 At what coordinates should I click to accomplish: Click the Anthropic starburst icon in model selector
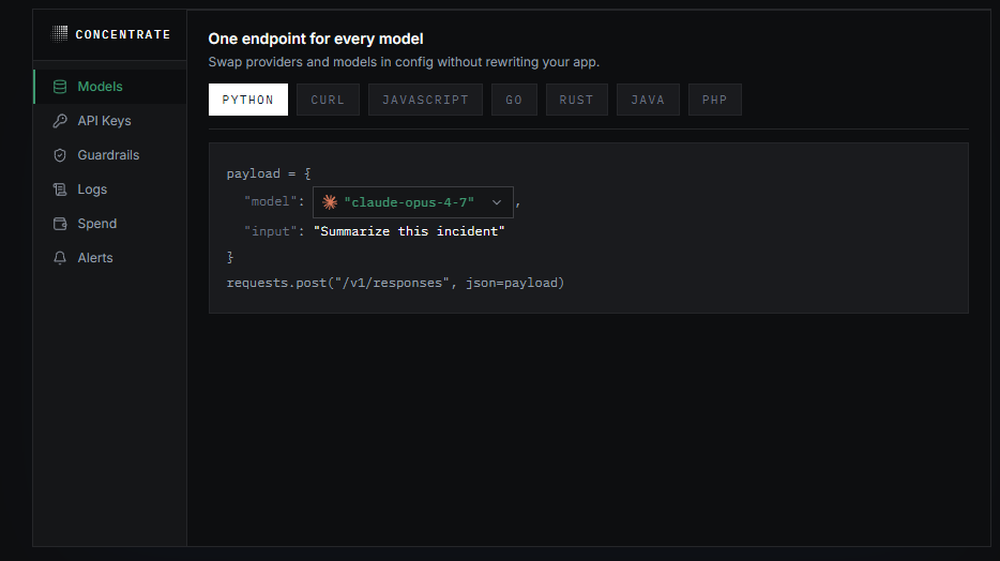click(x=330, y=202)
